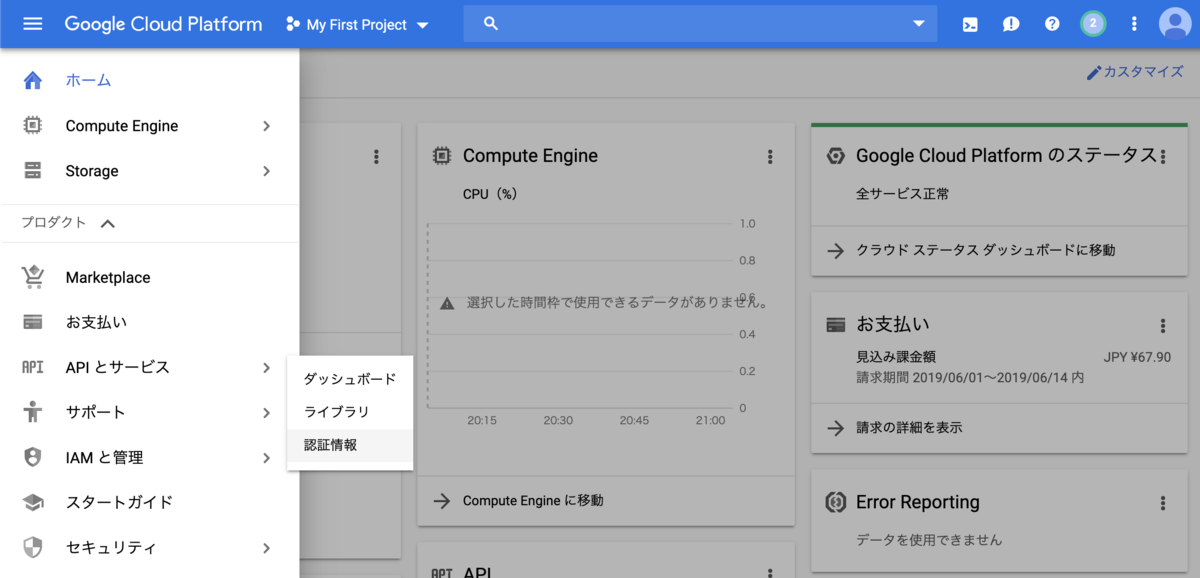Screen dimensions: 1200x578
Task: Open the top bar three-dot settings menu
Action: tap(1134, 24)
